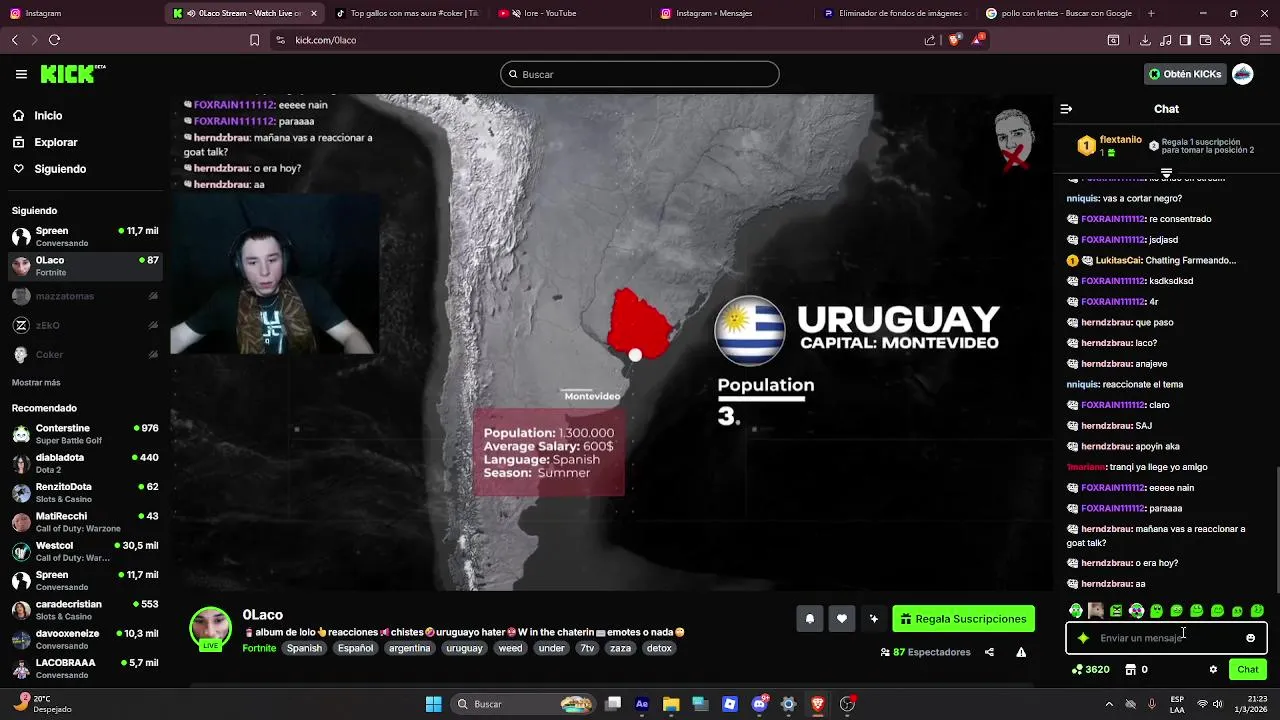Viewport: 1280px width, 720px height.
Task: Open Conterstine recommended channel
Action: click(x=85, y=434)
